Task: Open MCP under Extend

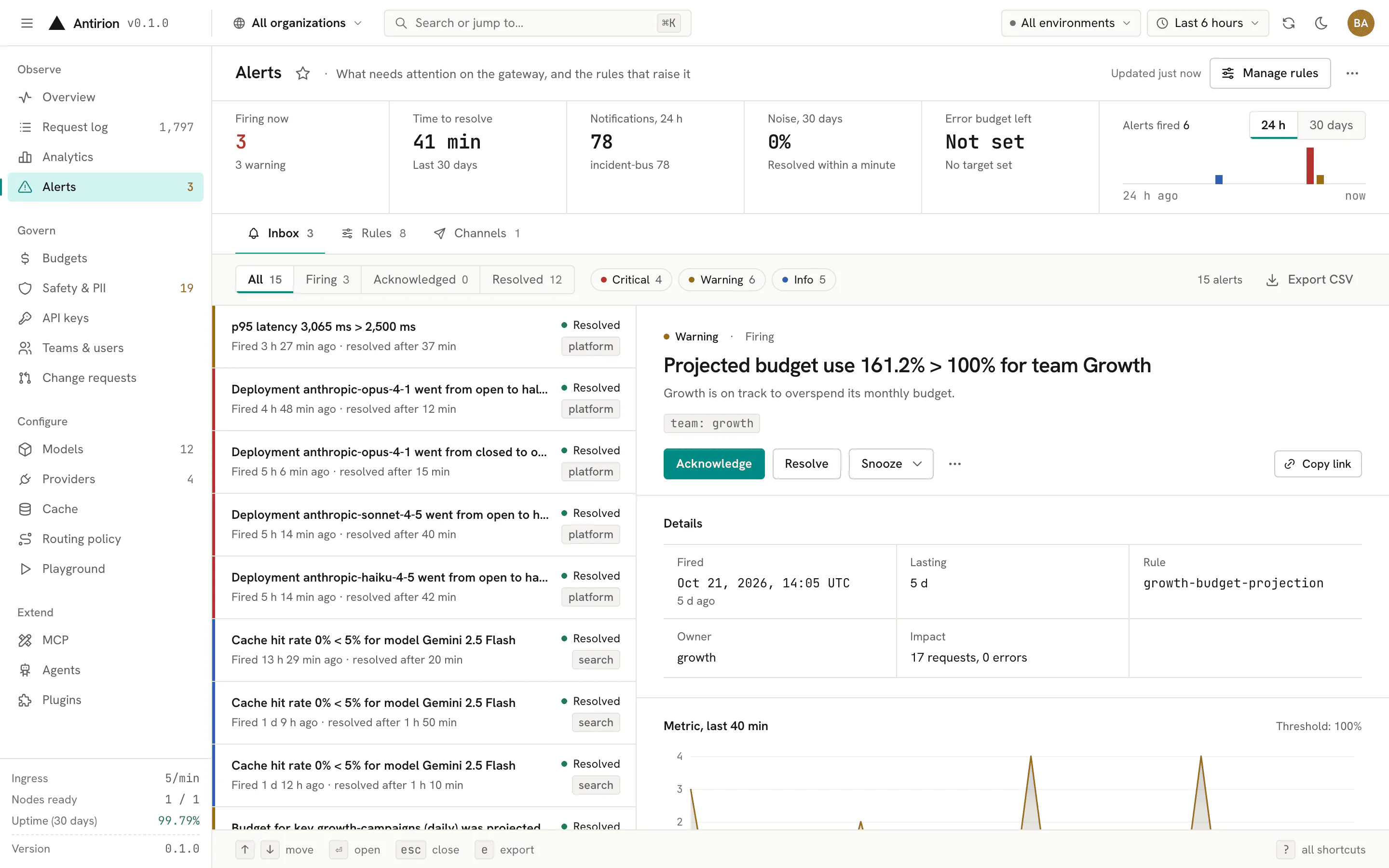Action: 106,640
